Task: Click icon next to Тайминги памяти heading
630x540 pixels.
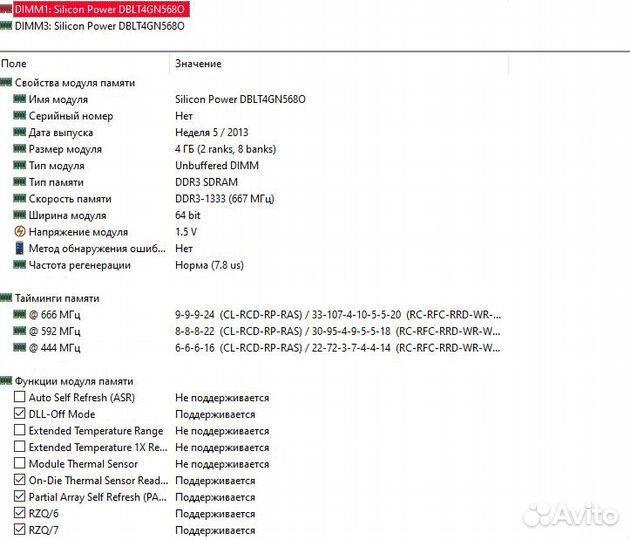Action: pos(6,298)
